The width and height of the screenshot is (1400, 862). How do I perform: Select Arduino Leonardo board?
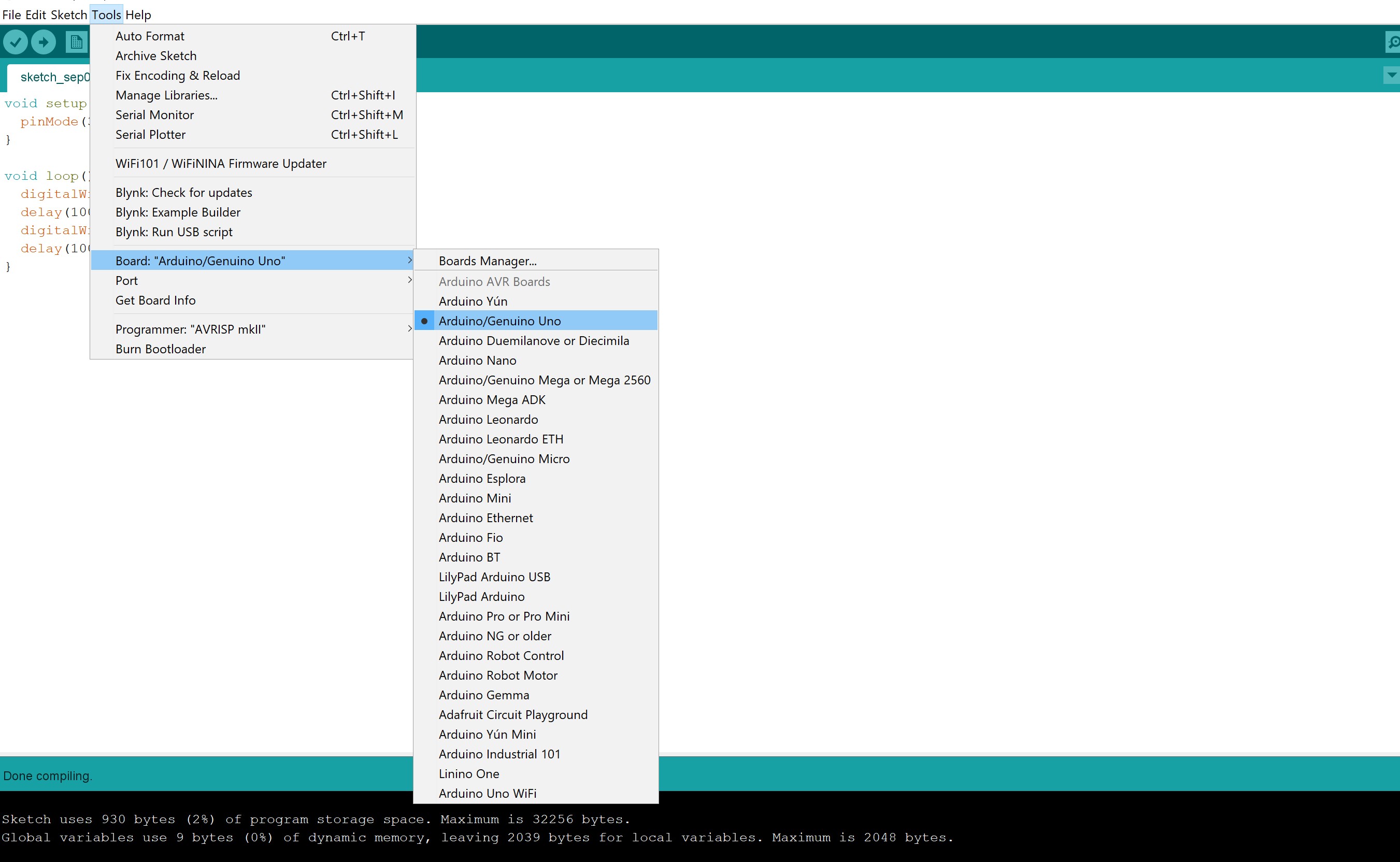click(535, 419)
